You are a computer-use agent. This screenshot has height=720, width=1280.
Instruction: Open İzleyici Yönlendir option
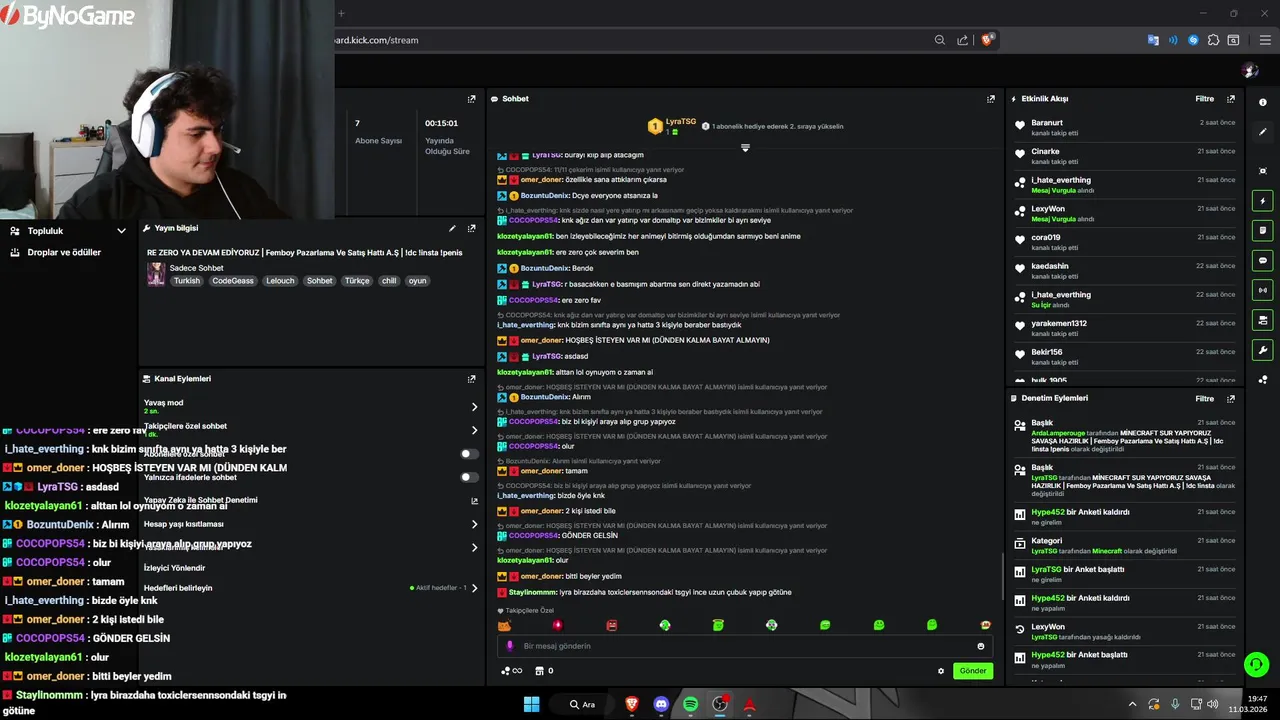[x=174, y=568]
